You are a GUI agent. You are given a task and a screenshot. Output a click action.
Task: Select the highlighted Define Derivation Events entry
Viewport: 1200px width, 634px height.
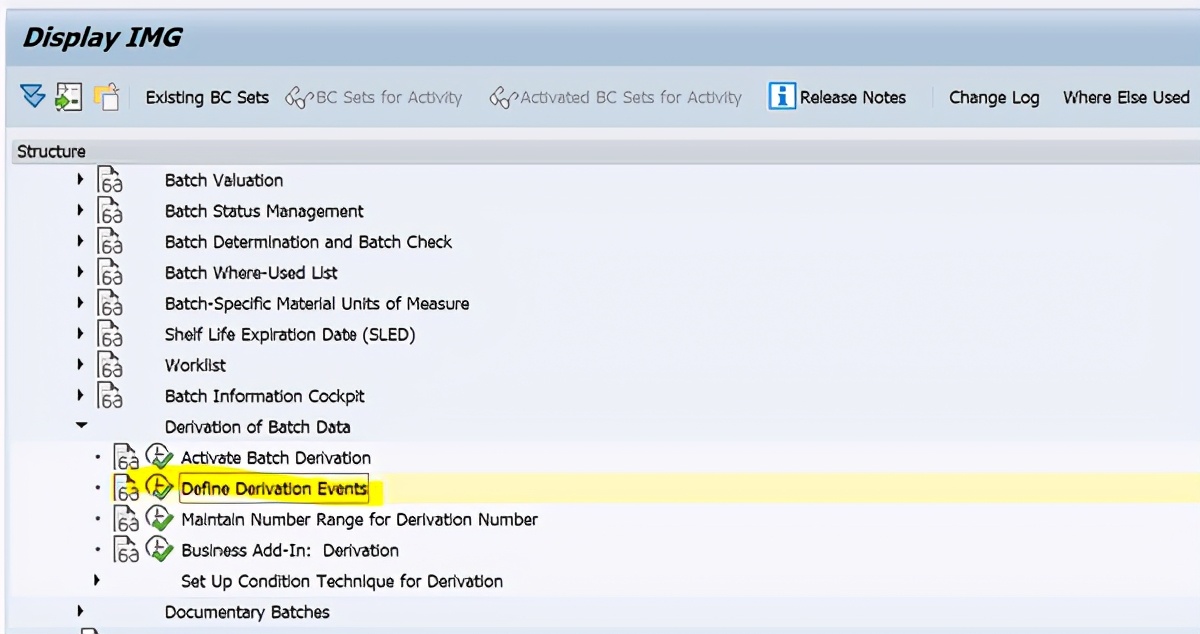[x=274, y=489]
